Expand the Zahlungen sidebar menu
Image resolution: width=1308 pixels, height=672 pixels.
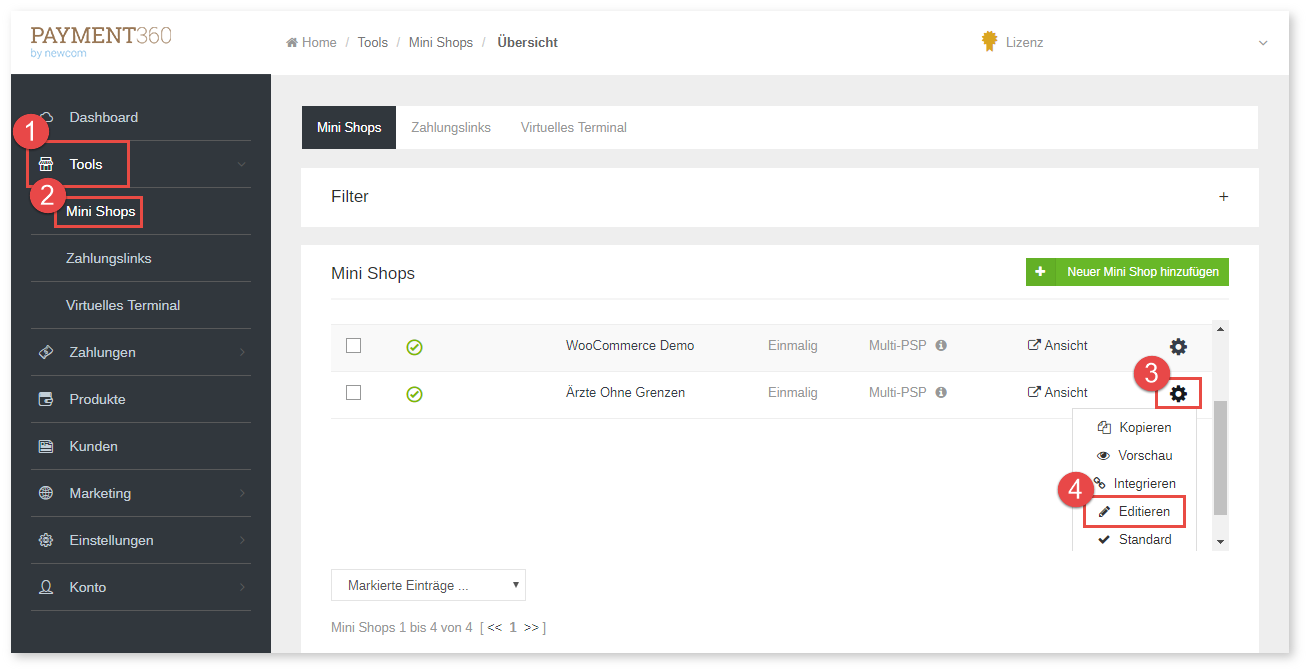(x=140, y=352)
